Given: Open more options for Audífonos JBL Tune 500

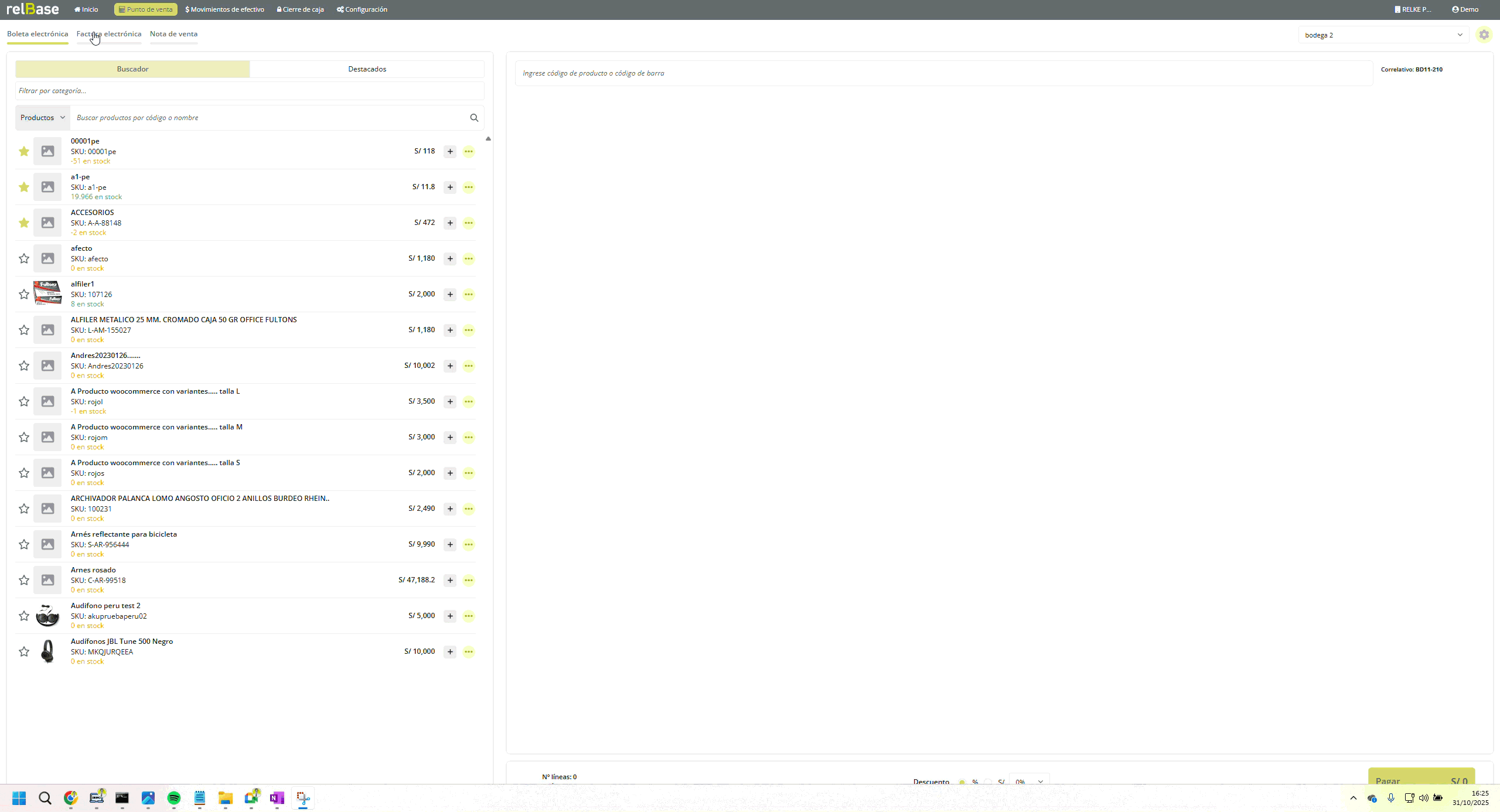Looking at the screenshot, I should pos(469,652).
